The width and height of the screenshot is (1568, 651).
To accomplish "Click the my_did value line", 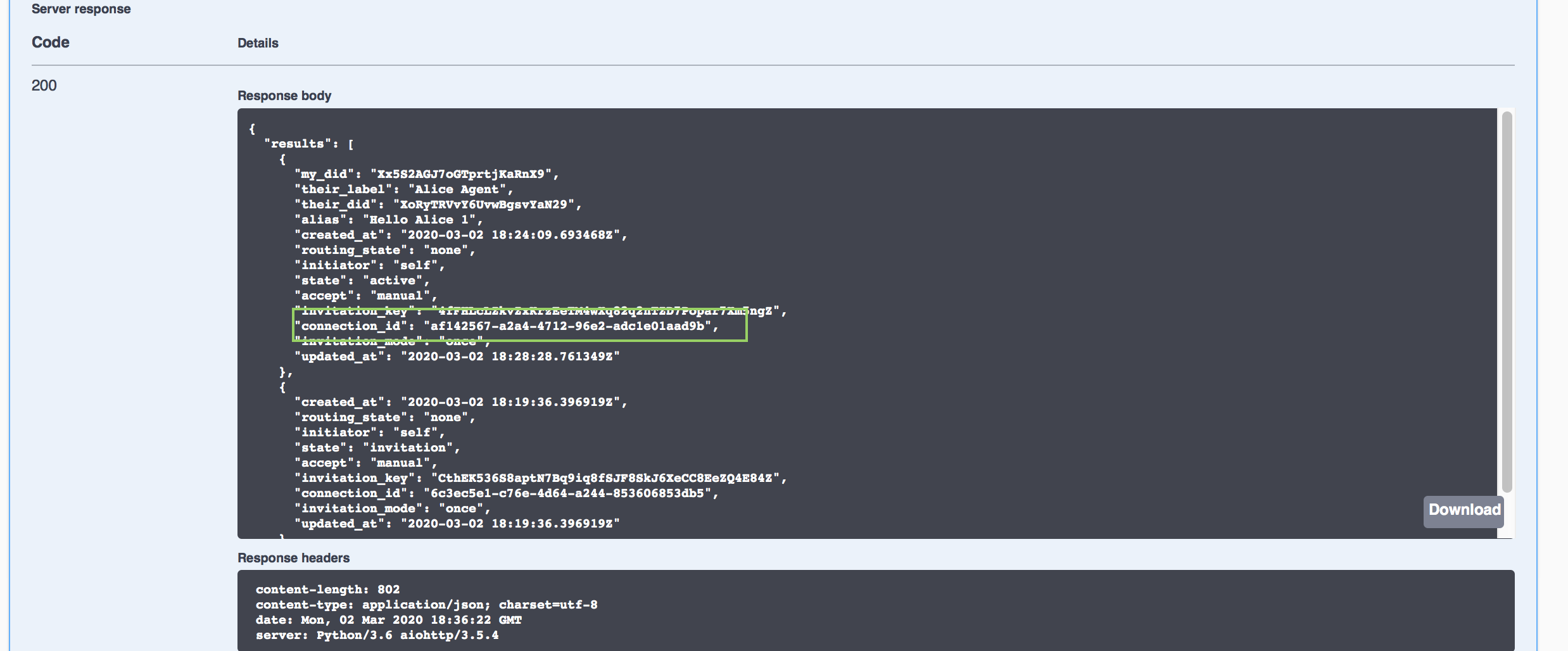I will point(426,174).
